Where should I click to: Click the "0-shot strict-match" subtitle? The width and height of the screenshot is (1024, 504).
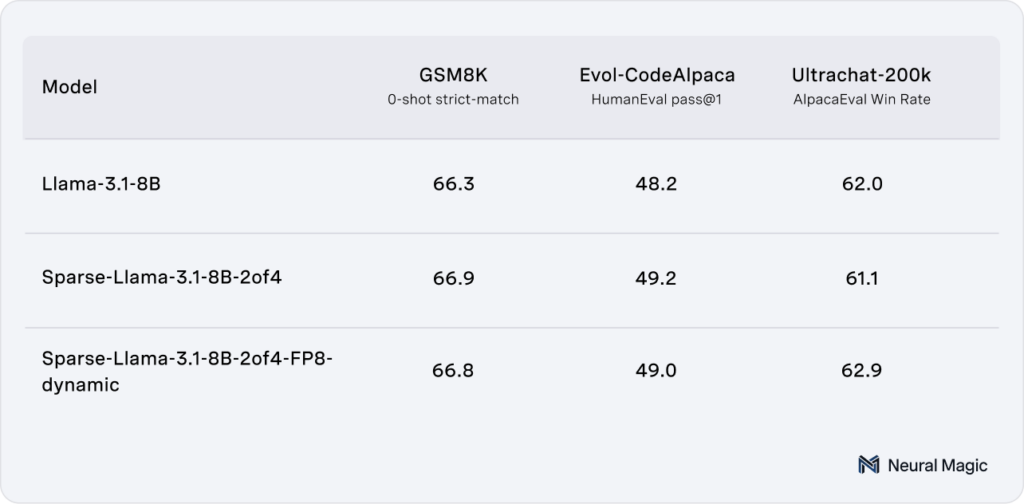pos(453,100)
